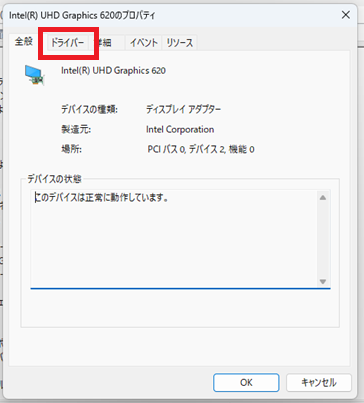364x403 pixels.
Task: Click the Intel(R) UHD Graphics 620 device name
Action: [x=113, y=71]
